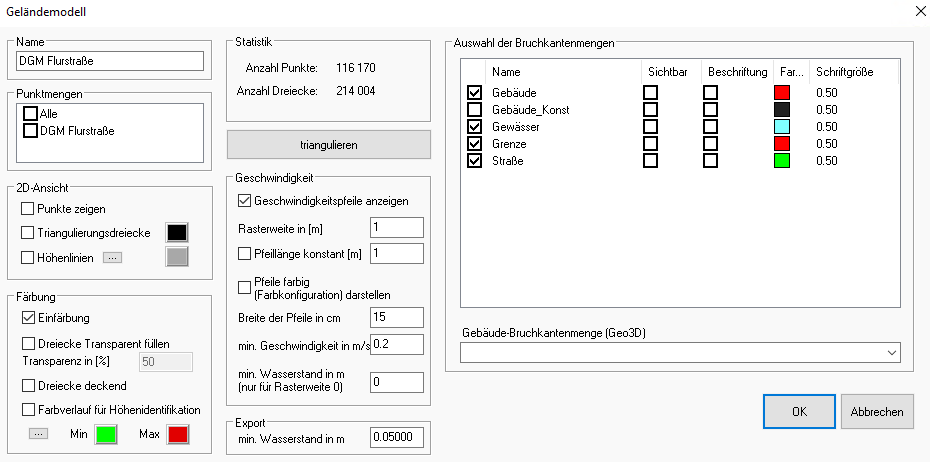Enable the Punkte zeigen checkbox
Viewport: 930px width, 462px height.
pyautogui.click(x=28, y=209)
